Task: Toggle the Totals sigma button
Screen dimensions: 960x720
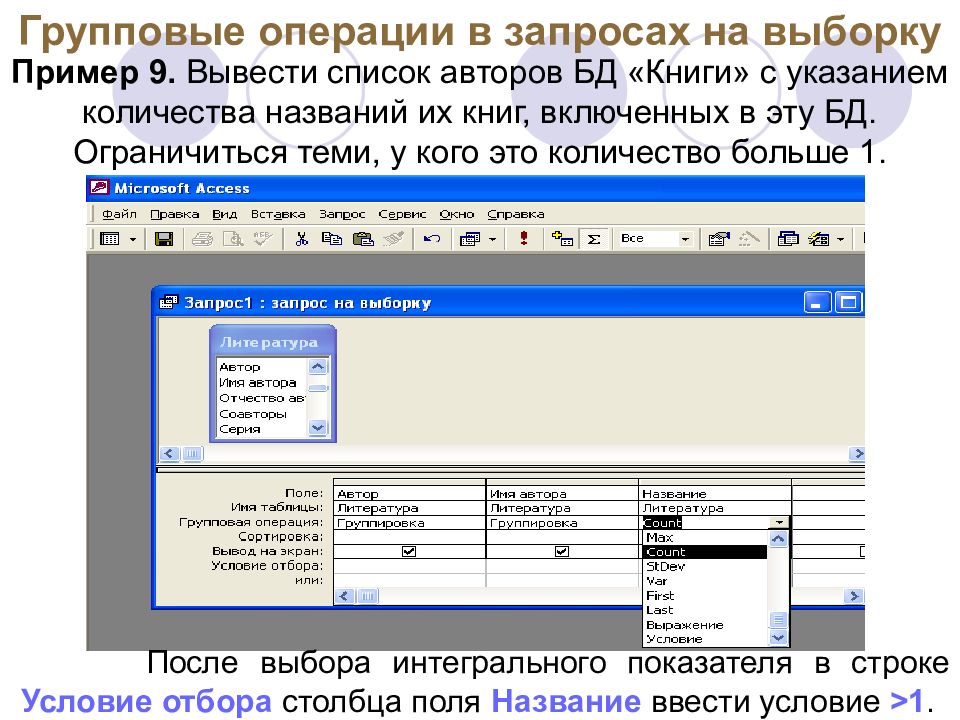Action: (594, 239)
